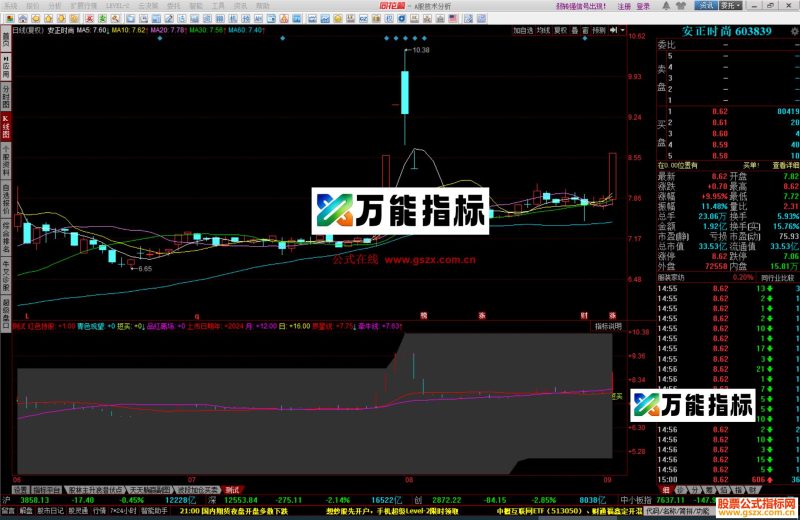Click the blue 资讯 button

click(x=706, y=6)
